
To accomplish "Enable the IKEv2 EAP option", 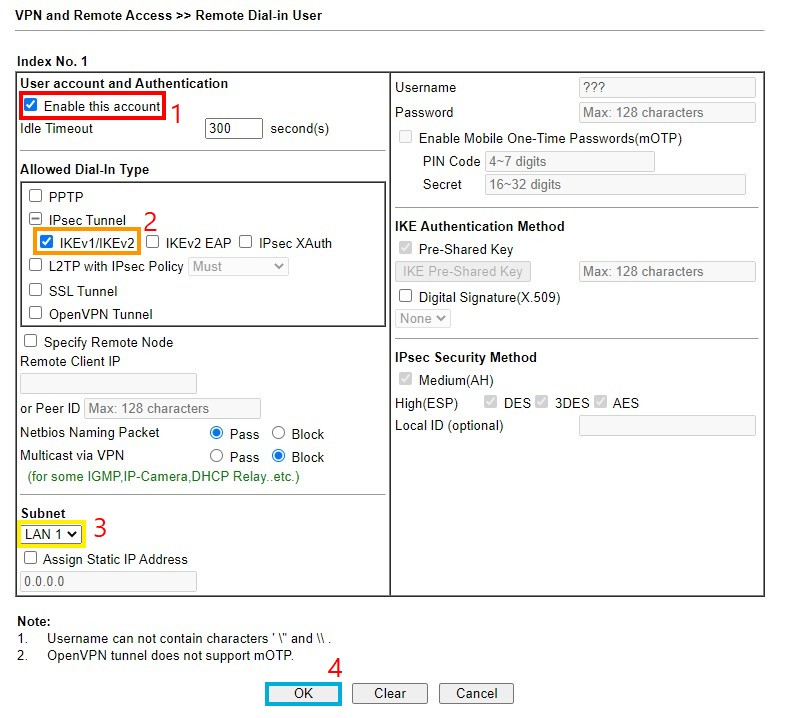I will click(x=153, y=242).
